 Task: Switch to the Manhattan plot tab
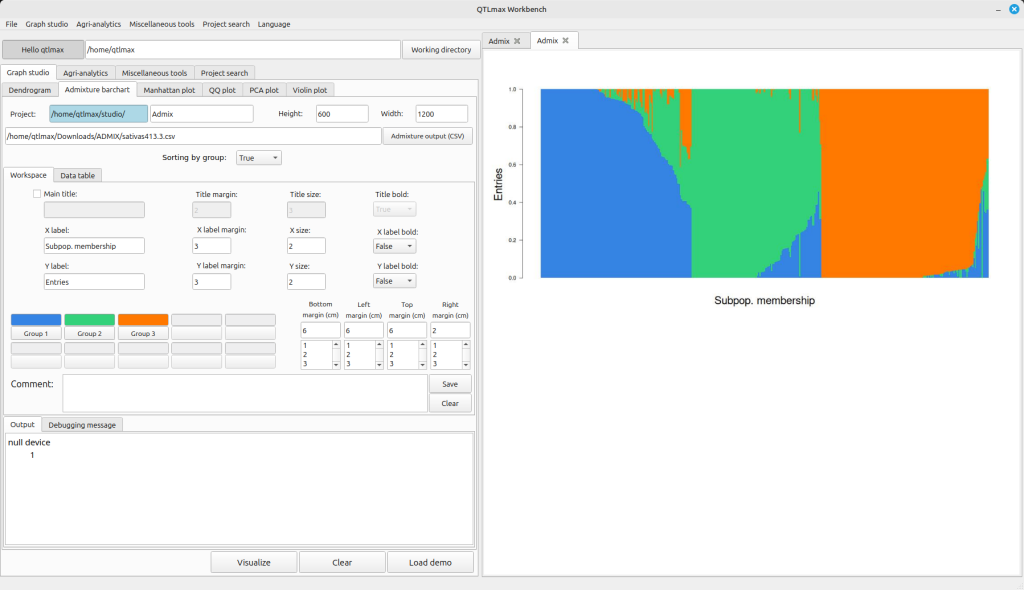(x=168, y=90)
